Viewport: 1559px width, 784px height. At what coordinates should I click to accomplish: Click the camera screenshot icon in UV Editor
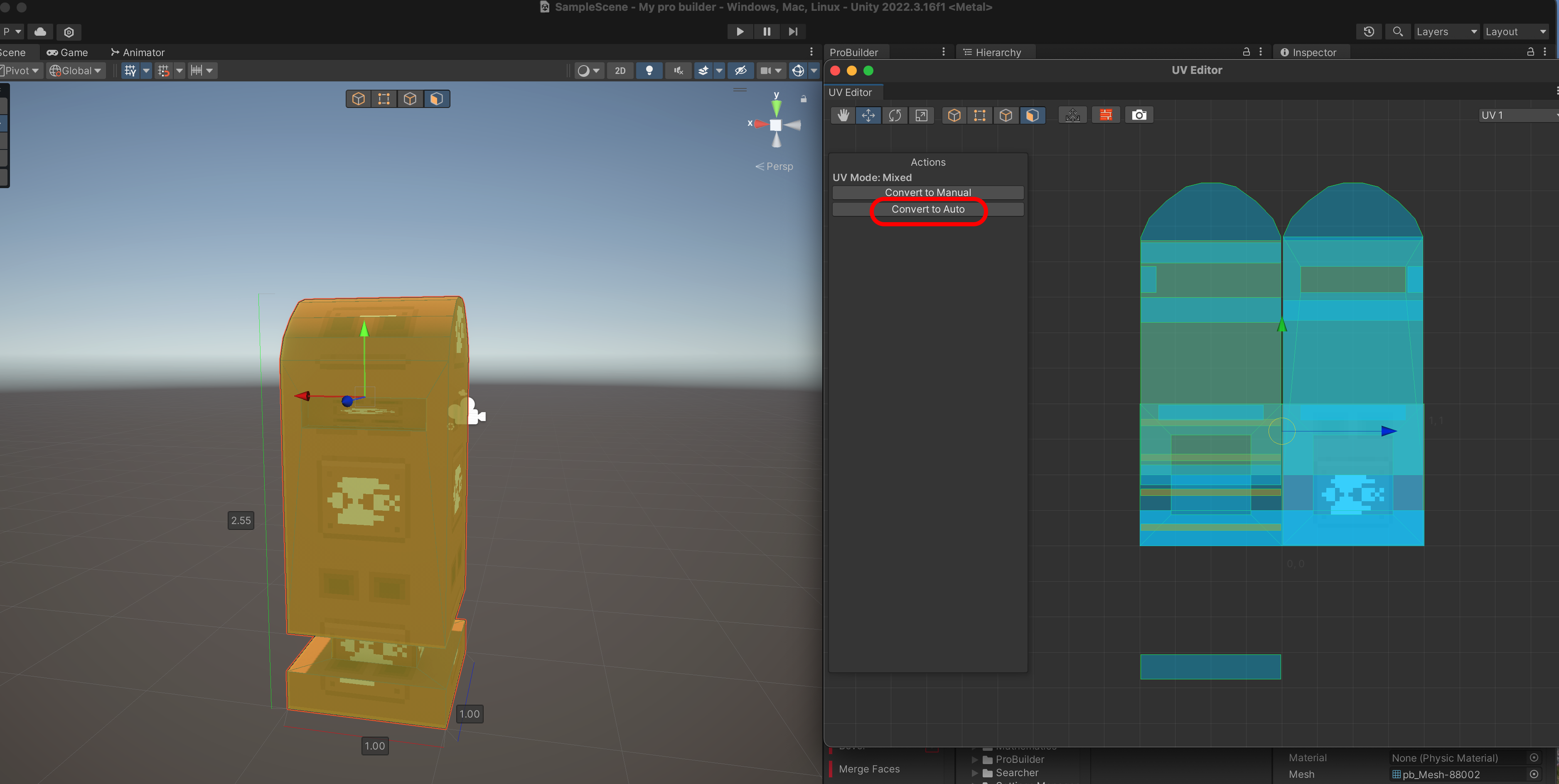coord(1139,115)
